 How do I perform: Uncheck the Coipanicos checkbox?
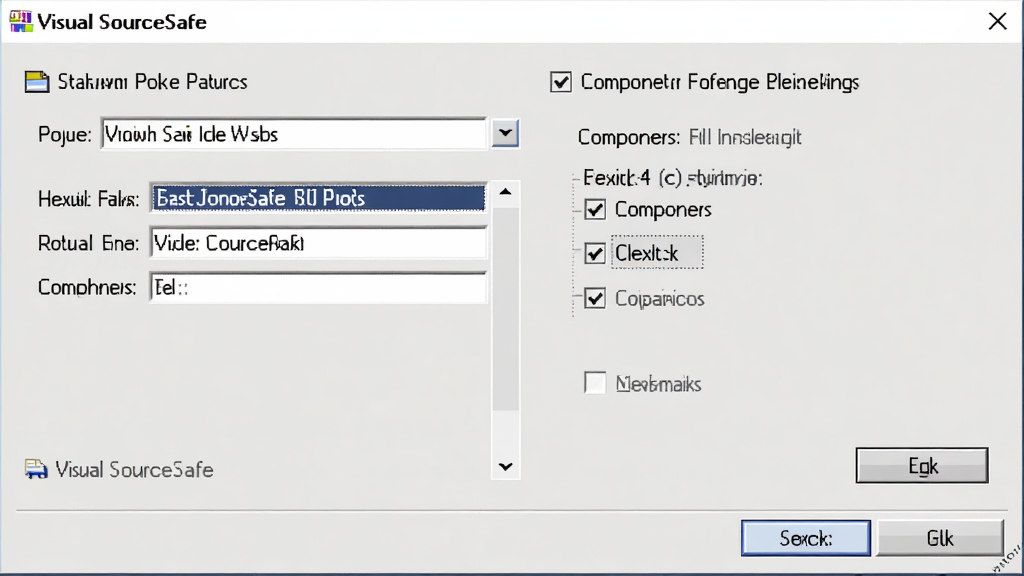pyautogui.click(x=594, y=298)
